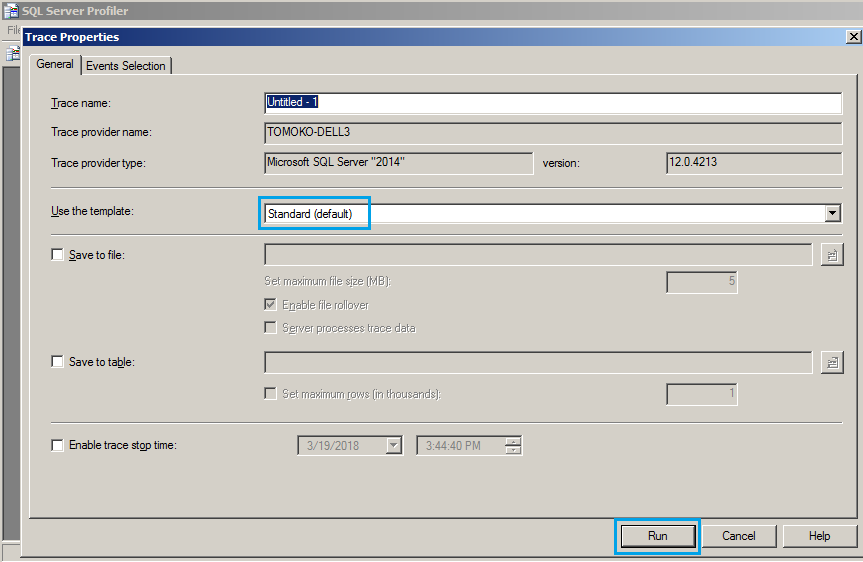Open Help for Trace Properties
Viewport: 863px width, 562px height.
pos(819,536)
